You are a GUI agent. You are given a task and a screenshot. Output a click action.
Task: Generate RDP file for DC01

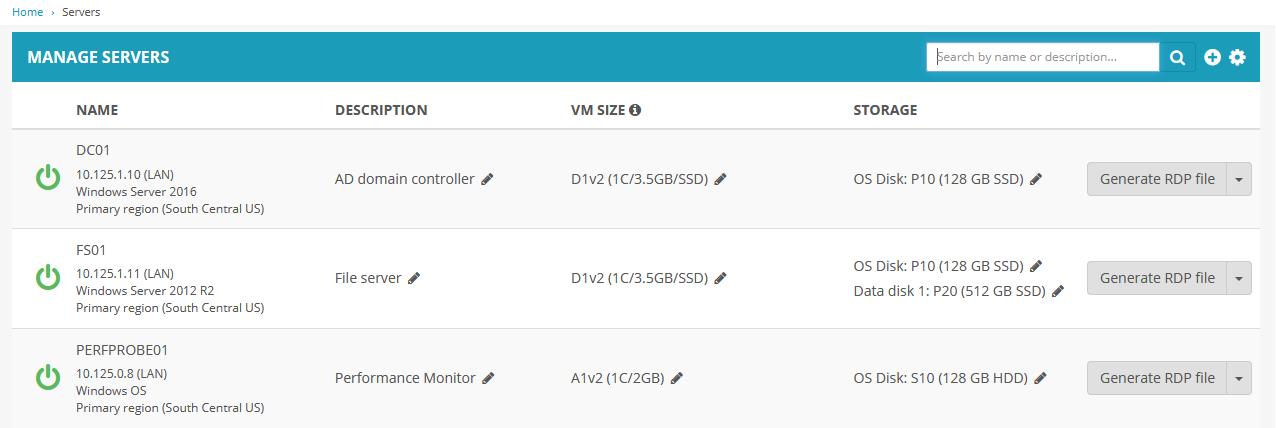click(1156, 179)
